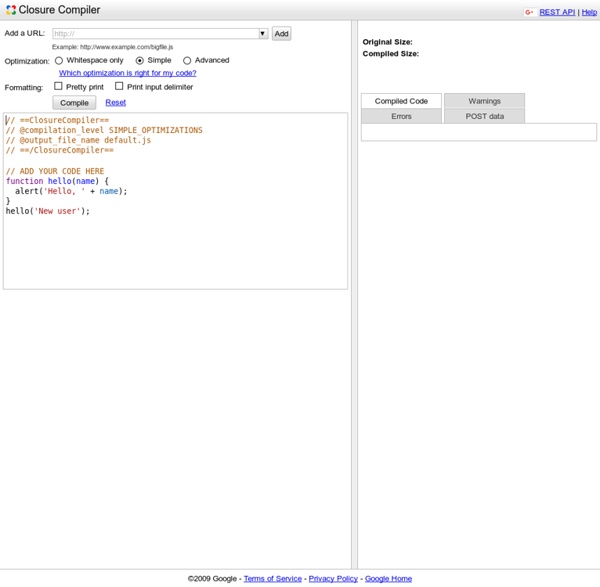The height and width of the screenshot is (587, 600).
Task: Focus the Add a URL input field
Action: click(156, 34)
